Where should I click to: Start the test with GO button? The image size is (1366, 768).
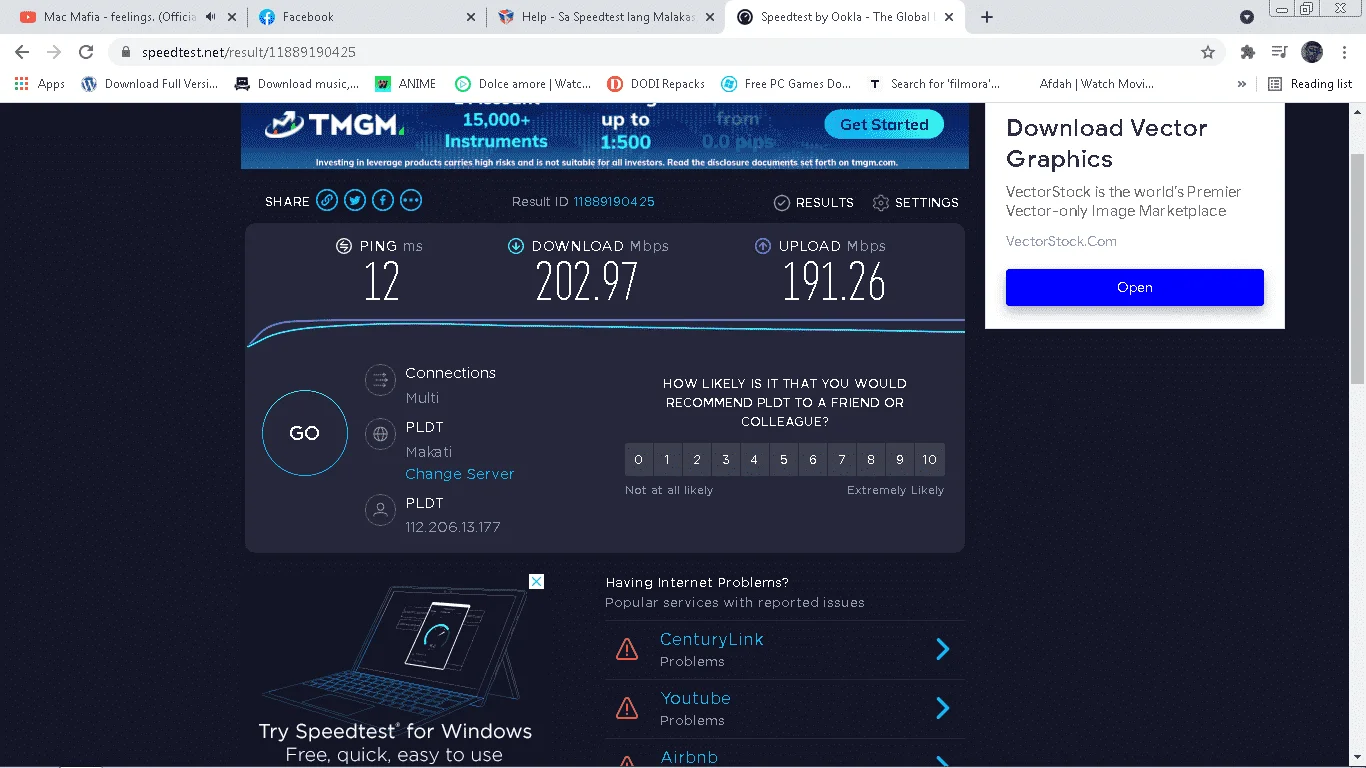[x=305, y=433]
